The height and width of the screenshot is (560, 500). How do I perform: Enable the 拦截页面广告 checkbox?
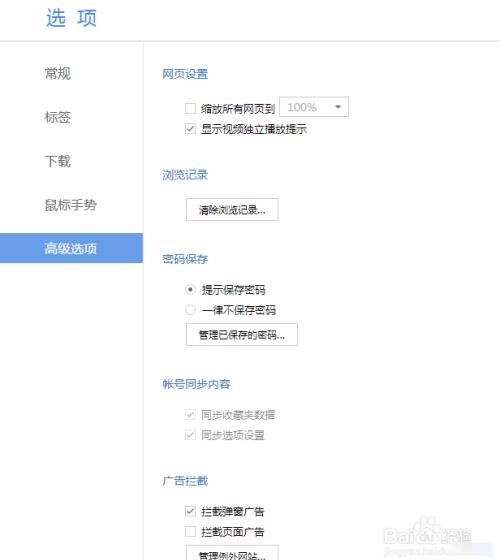[190, 532]
